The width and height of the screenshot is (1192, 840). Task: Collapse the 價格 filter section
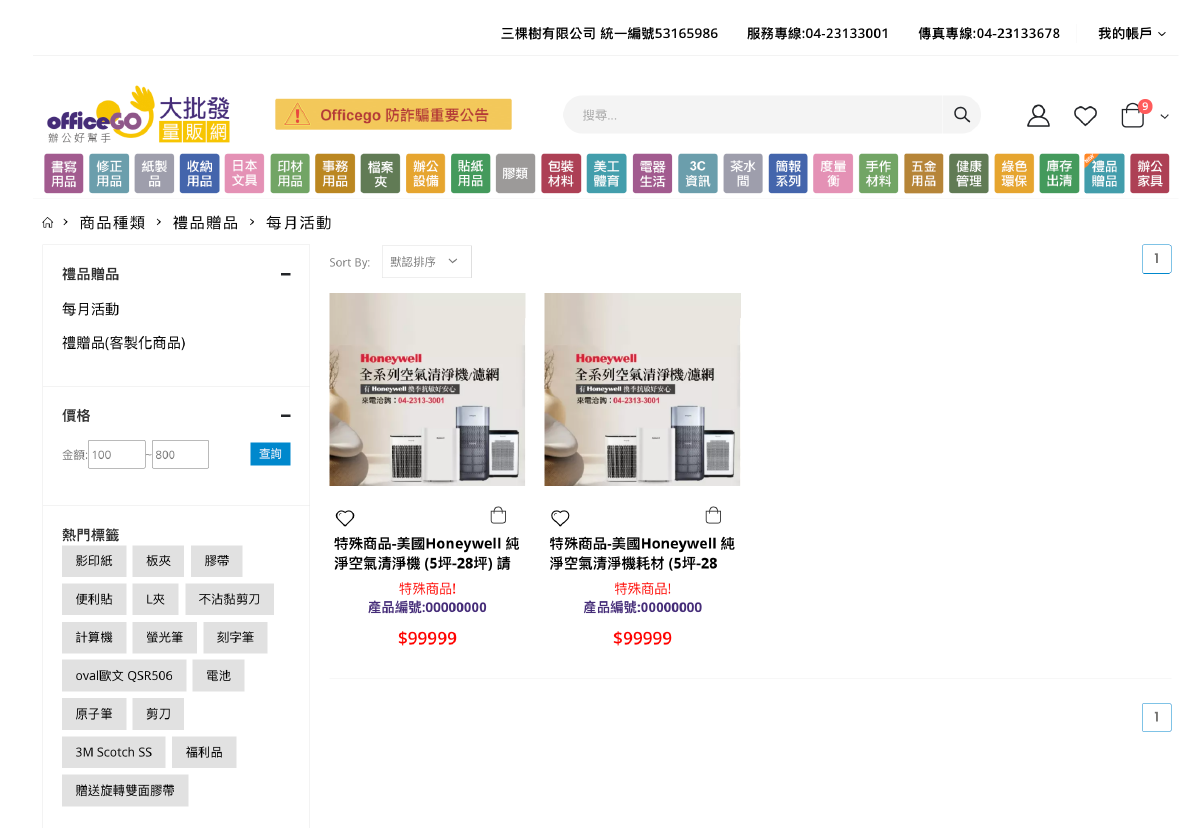click(286, 416)
